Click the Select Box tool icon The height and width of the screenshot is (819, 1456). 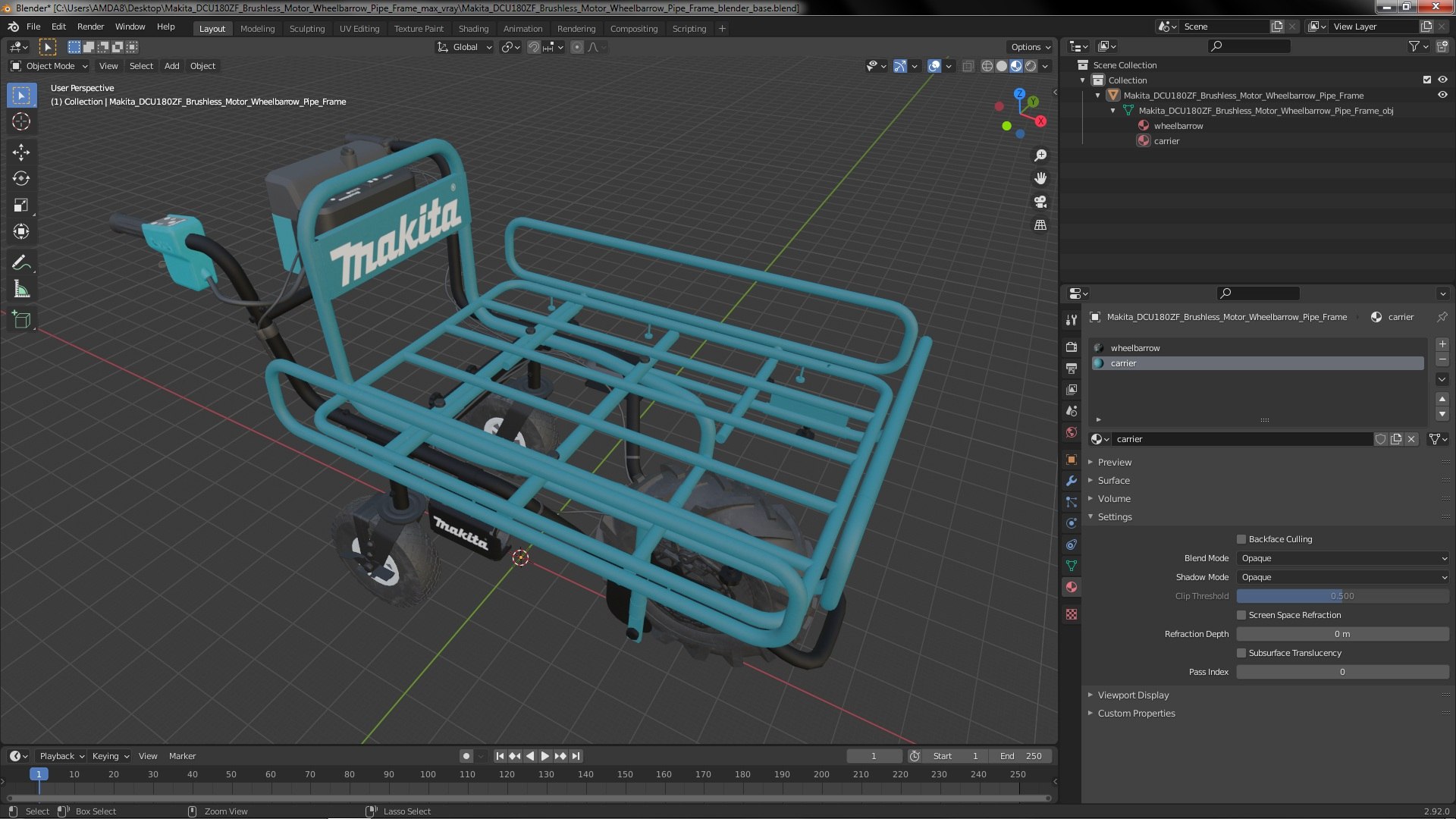21,95
